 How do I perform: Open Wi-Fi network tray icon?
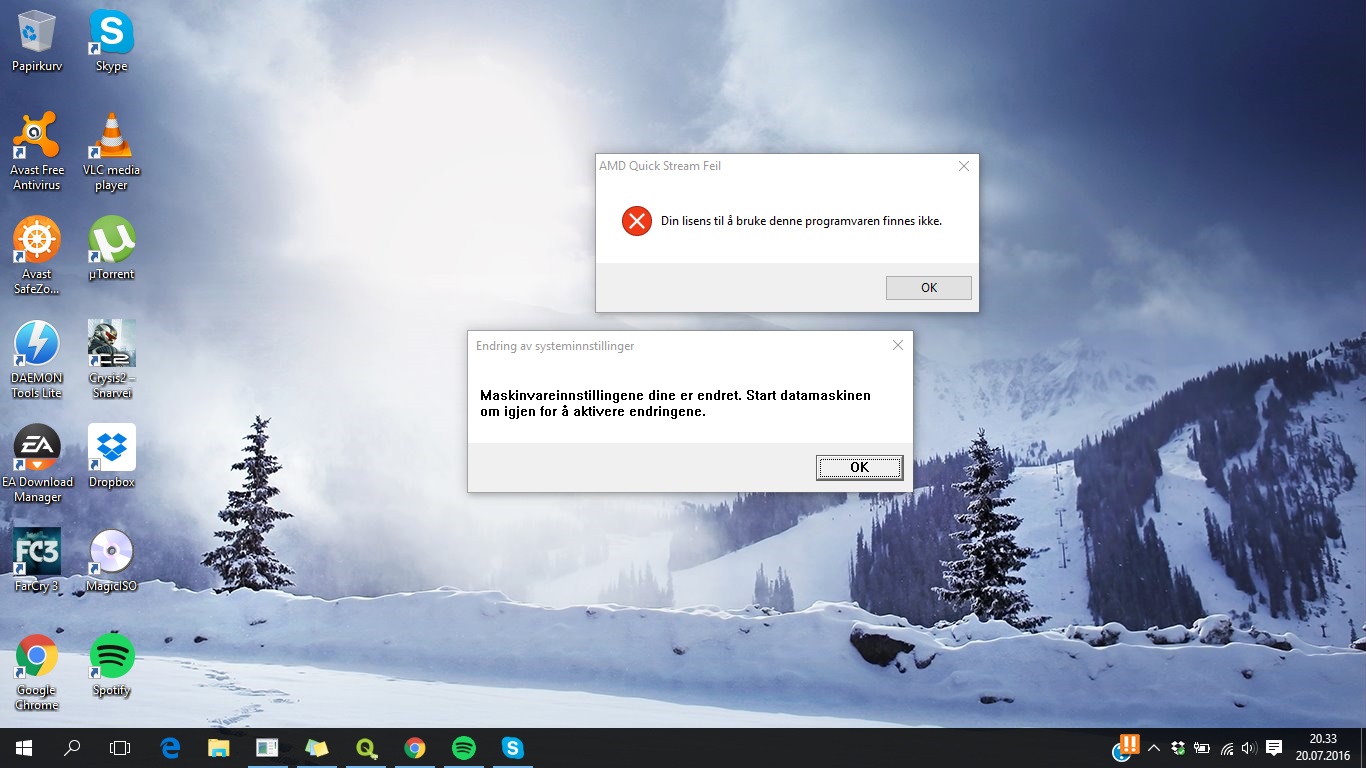click(1226, 748)
